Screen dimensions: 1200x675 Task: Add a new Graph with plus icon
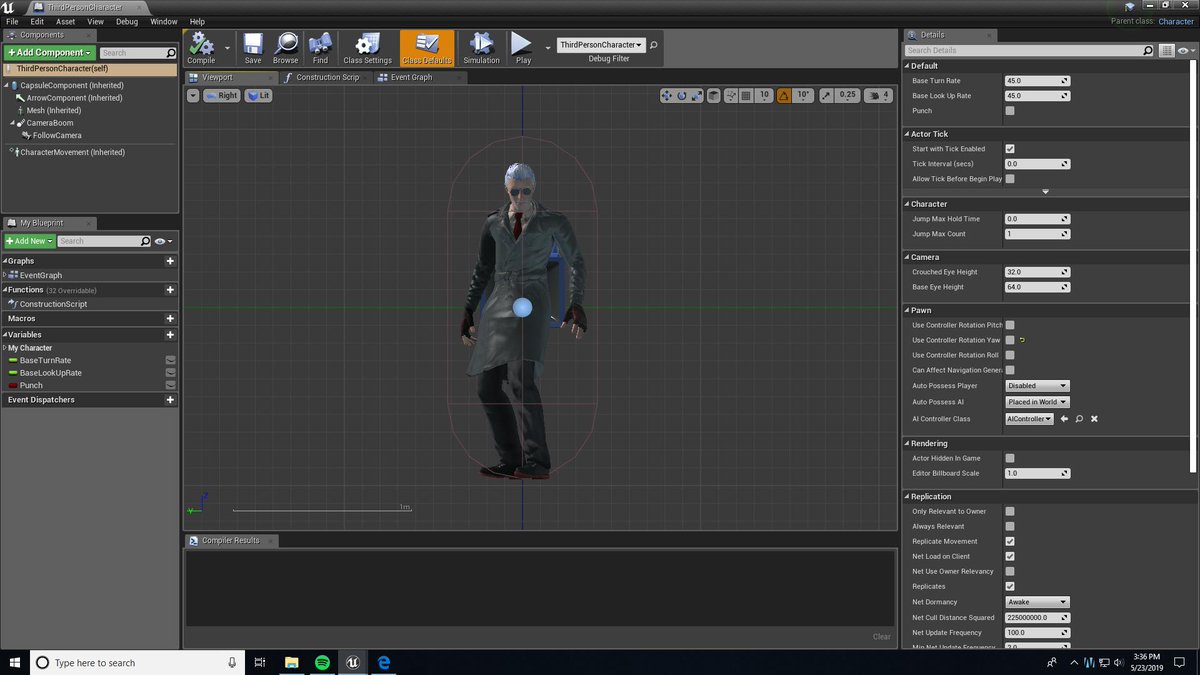pyautogui.click(x=170, y=261)
